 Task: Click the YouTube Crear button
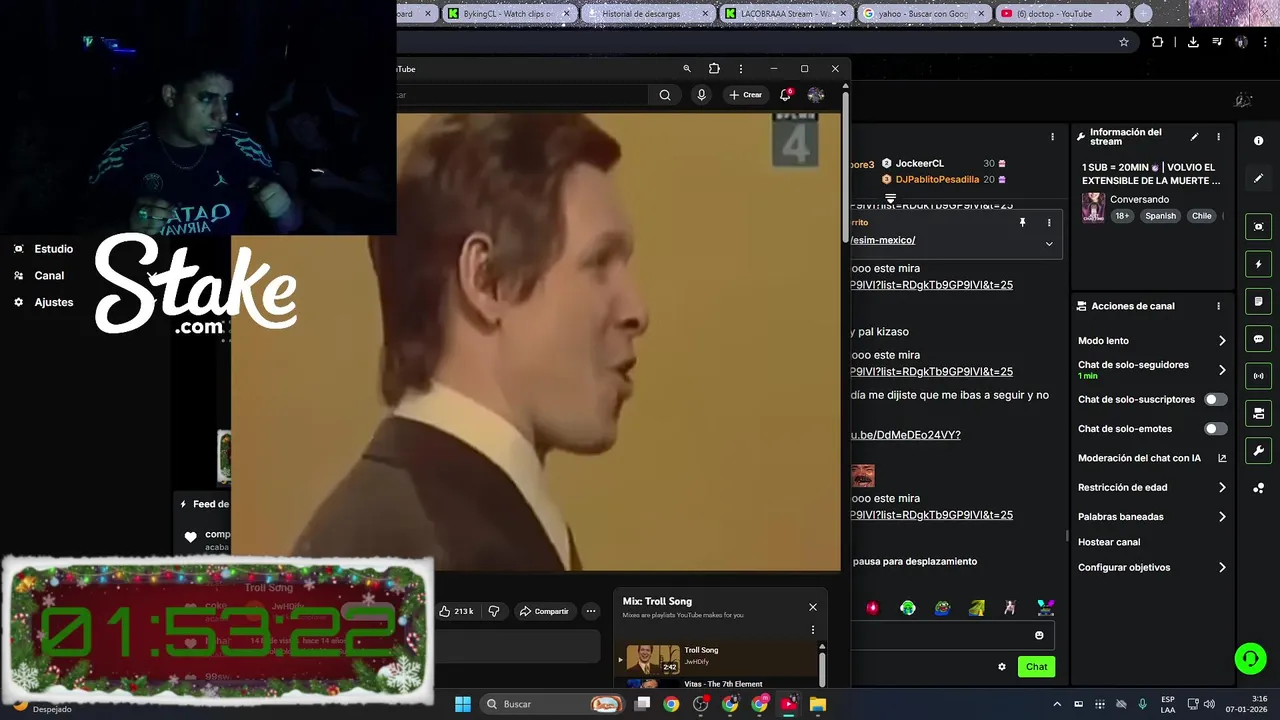pos(746,95)
